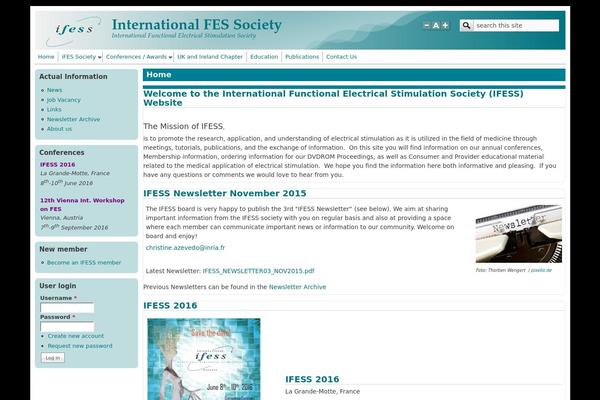The width and height of the screenshot is (600, 400).
Task: Click the 'Vienna, Austria' sidebar text
Action: 62,218
